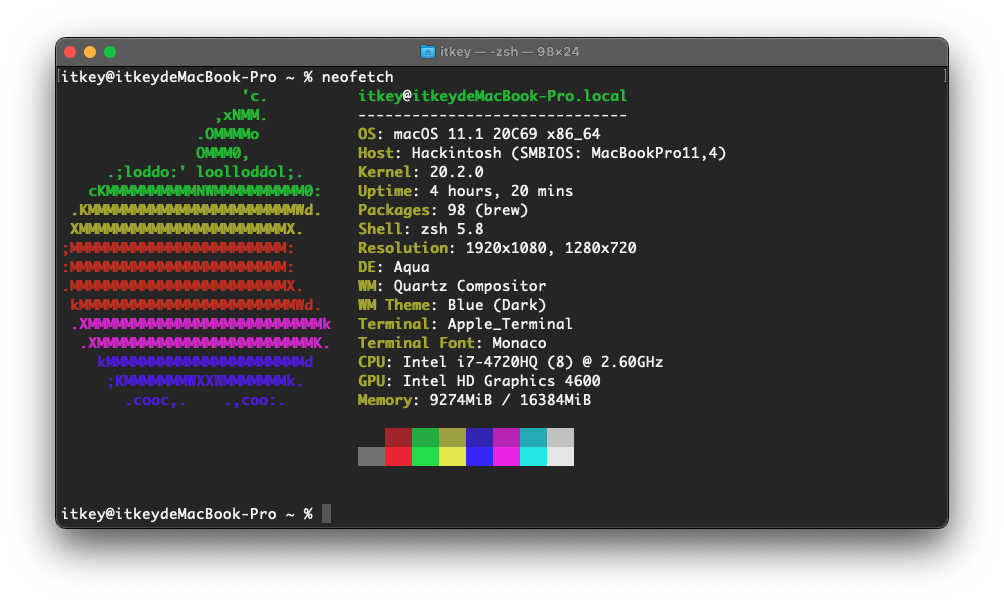Click the yellow minimize window button

click(90, 52)
